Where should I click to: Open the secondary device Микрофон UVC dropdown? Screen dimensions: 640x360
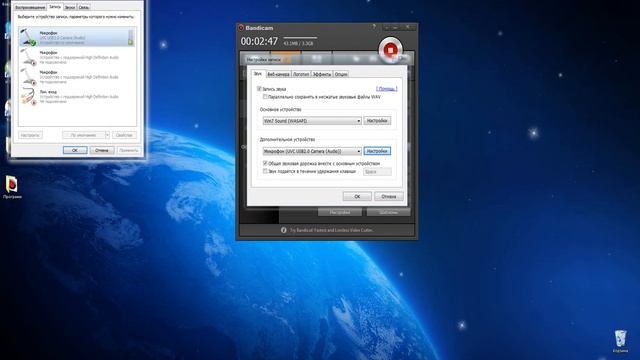click(312, 151)
